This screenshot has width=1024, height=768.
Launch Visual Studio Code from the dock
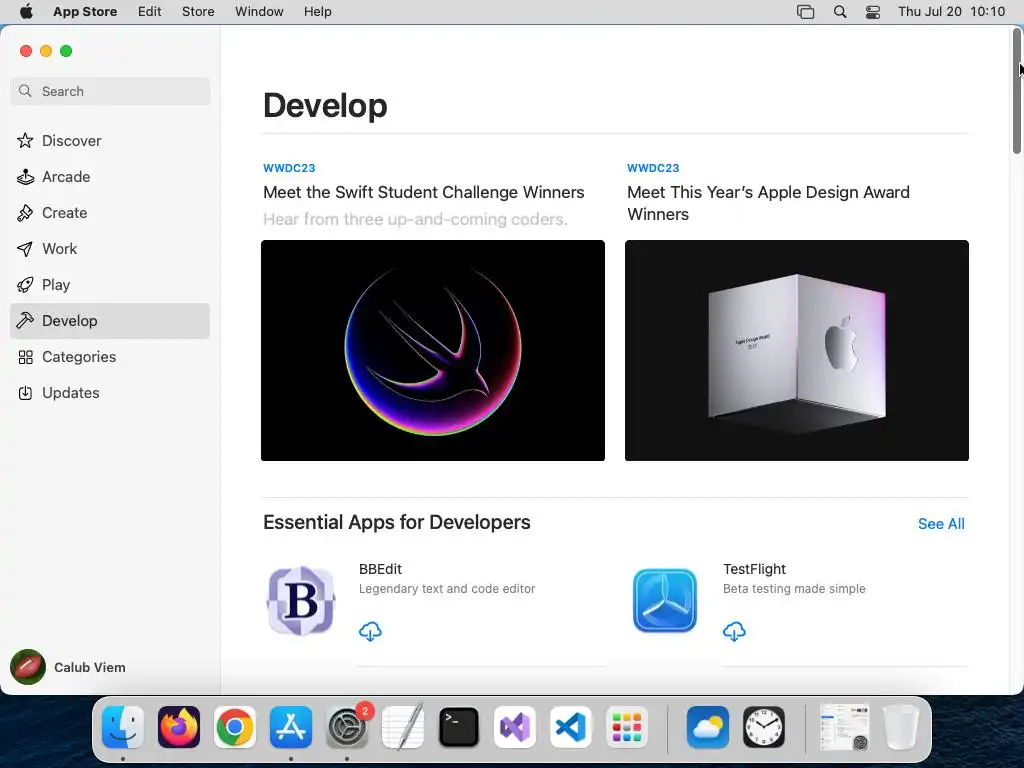[x=571, y=727]
